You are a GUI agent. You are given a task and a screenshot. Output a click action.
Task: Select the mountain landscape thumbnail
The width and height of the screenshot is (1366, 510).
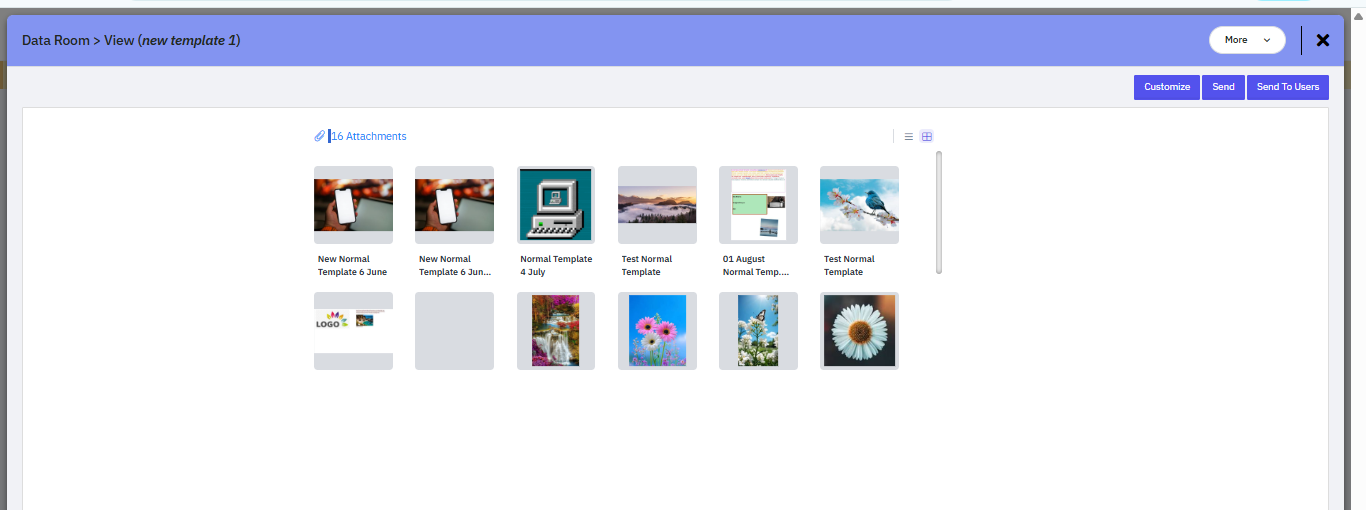tap(657, 205)
